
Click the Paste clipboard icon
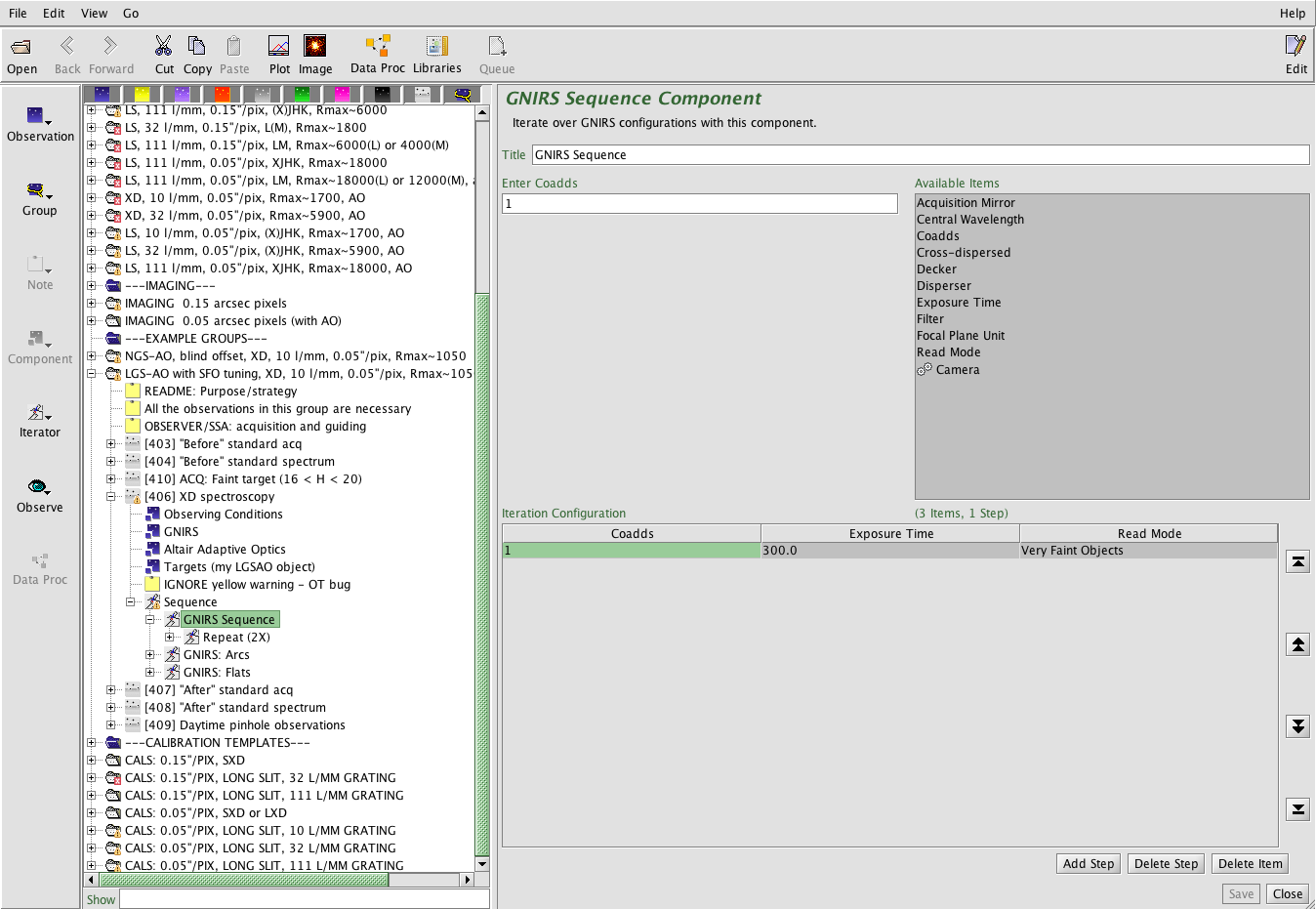233,46
